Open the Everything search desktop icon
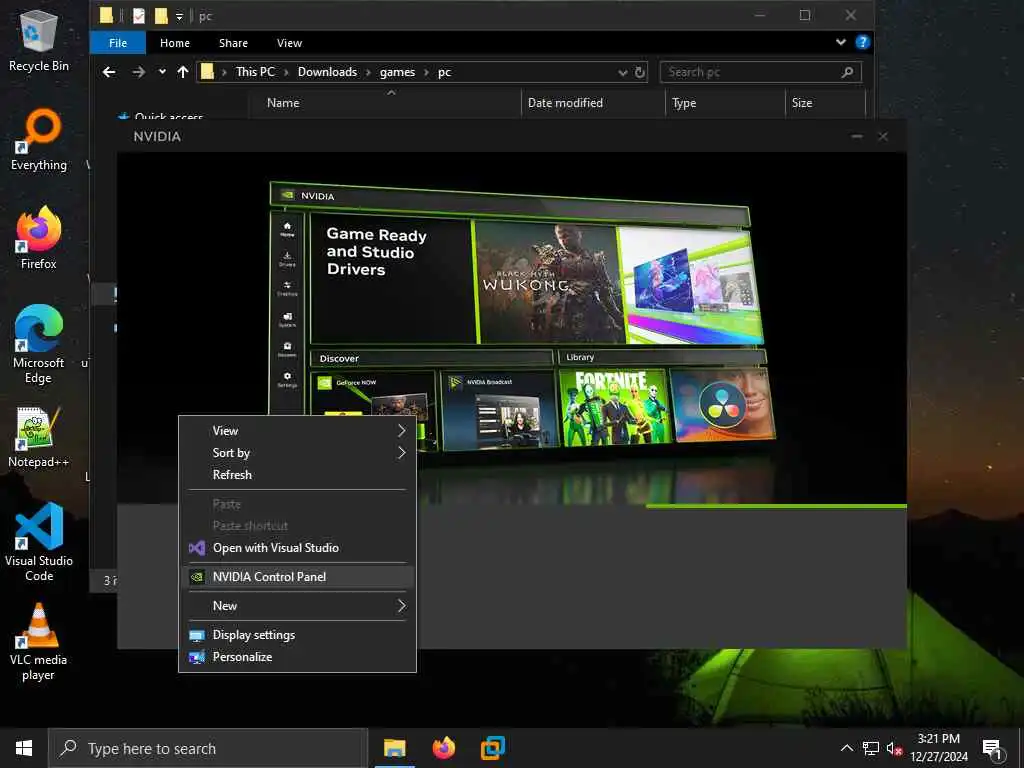1024x768 pixels. [39, 140]
